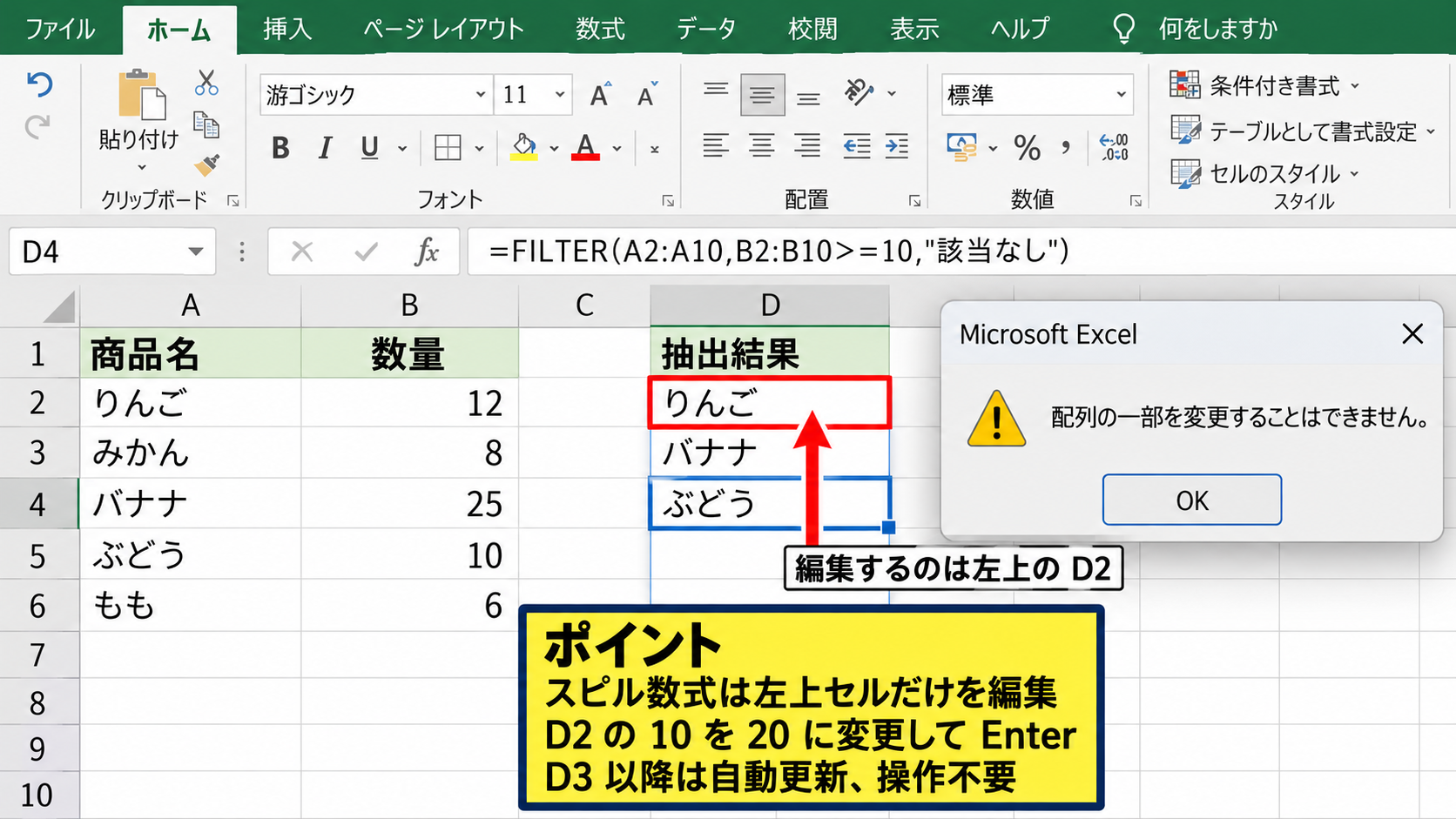Increase indent icon
This screenshot has width=1456, height=819.
point(897,146)
